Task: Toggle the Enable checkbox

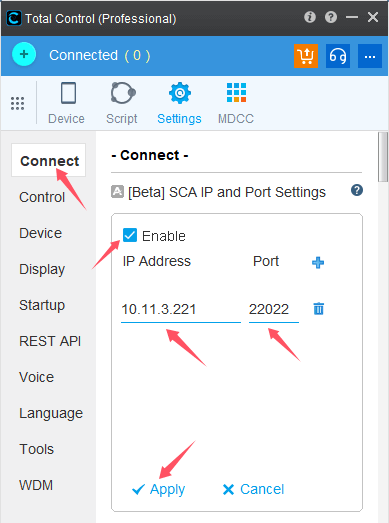Action: [x=130, y=235]
